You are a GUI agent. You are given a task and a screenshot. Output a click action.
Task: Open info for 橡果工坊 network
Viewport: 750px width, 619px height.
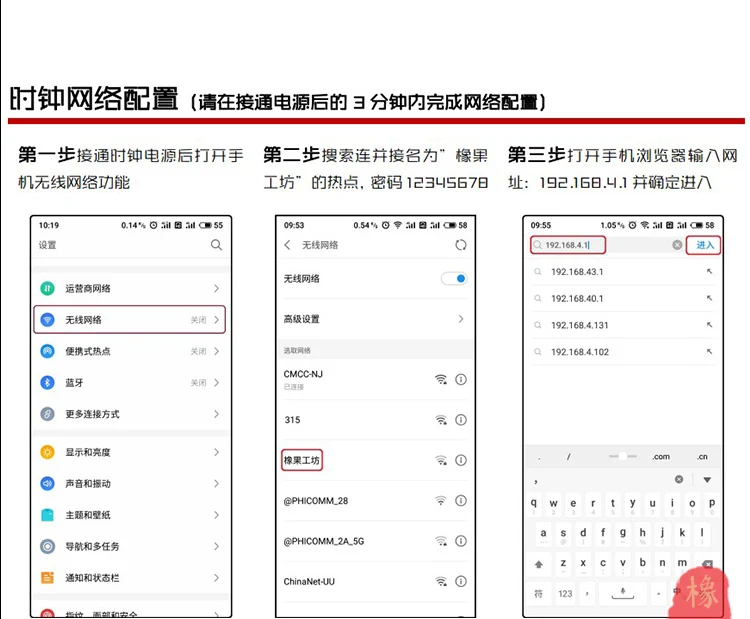click(461, 460)
